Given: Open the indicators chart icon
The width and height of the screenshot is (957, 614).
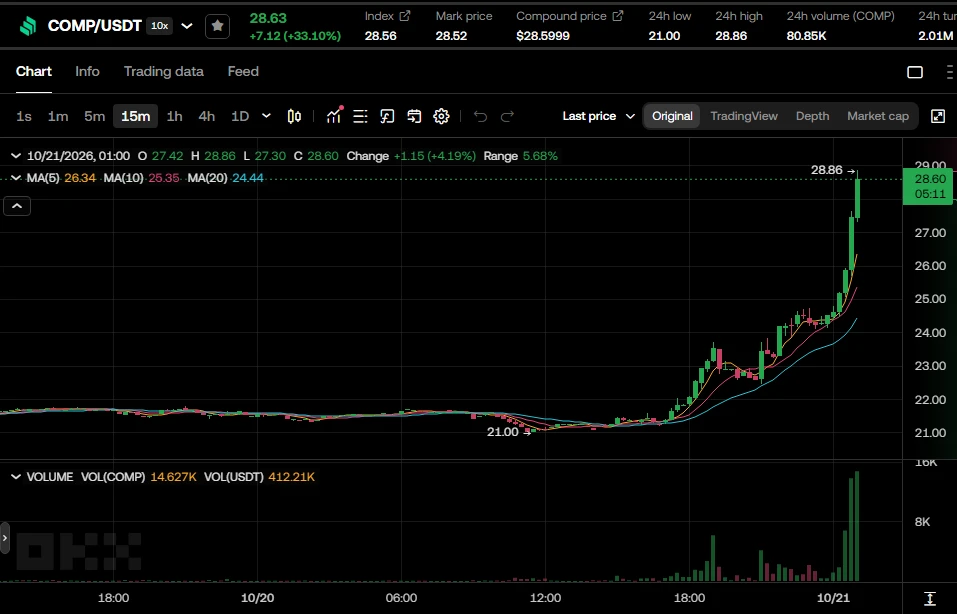Looking at the screenshot, I should 334,116.
